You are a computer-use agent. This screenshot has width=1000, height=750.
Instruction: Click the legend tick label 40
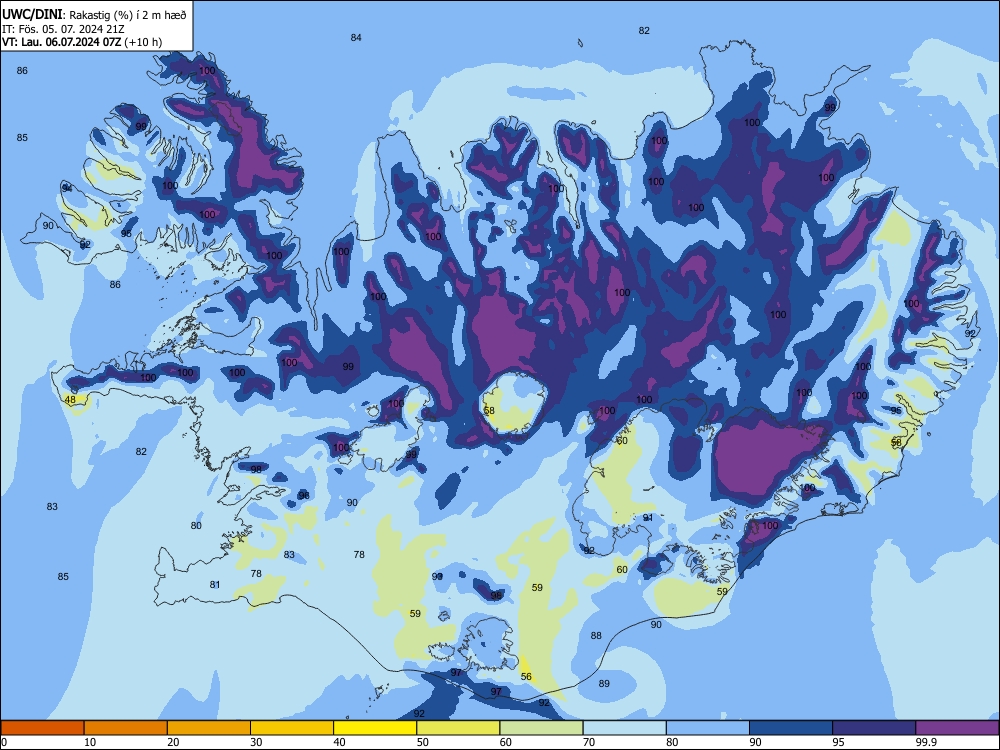(x=340, y=742)
